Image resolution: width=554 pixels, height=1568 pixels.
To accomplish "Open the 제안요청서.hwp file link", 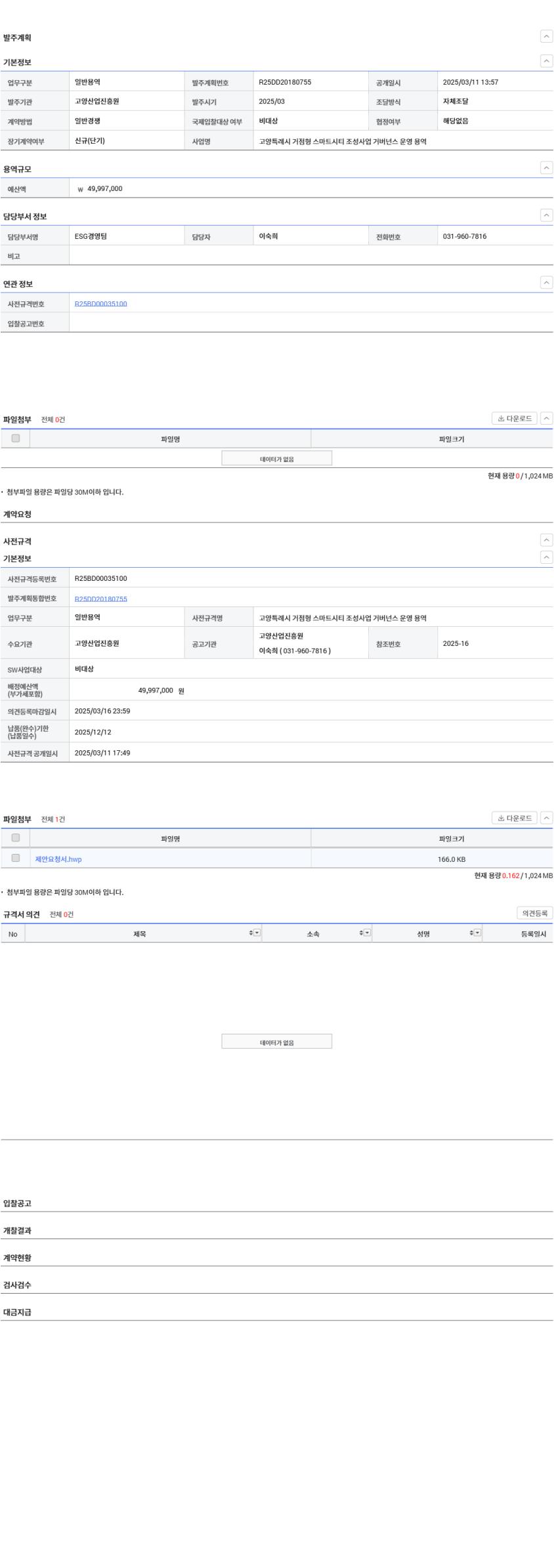I will tap(58, 859).
